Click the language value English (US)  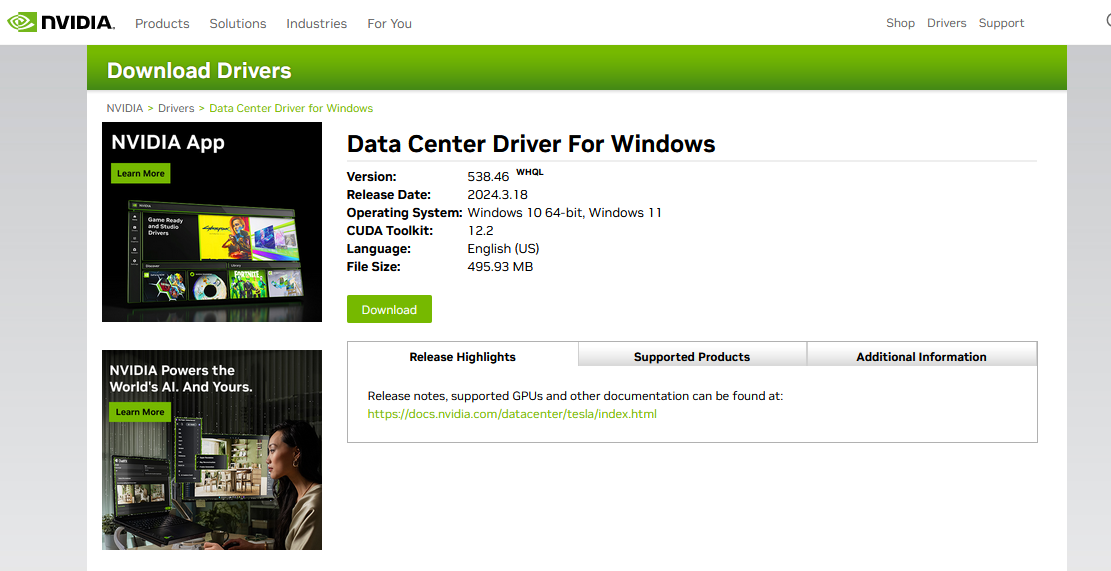(x=503, y=249)
